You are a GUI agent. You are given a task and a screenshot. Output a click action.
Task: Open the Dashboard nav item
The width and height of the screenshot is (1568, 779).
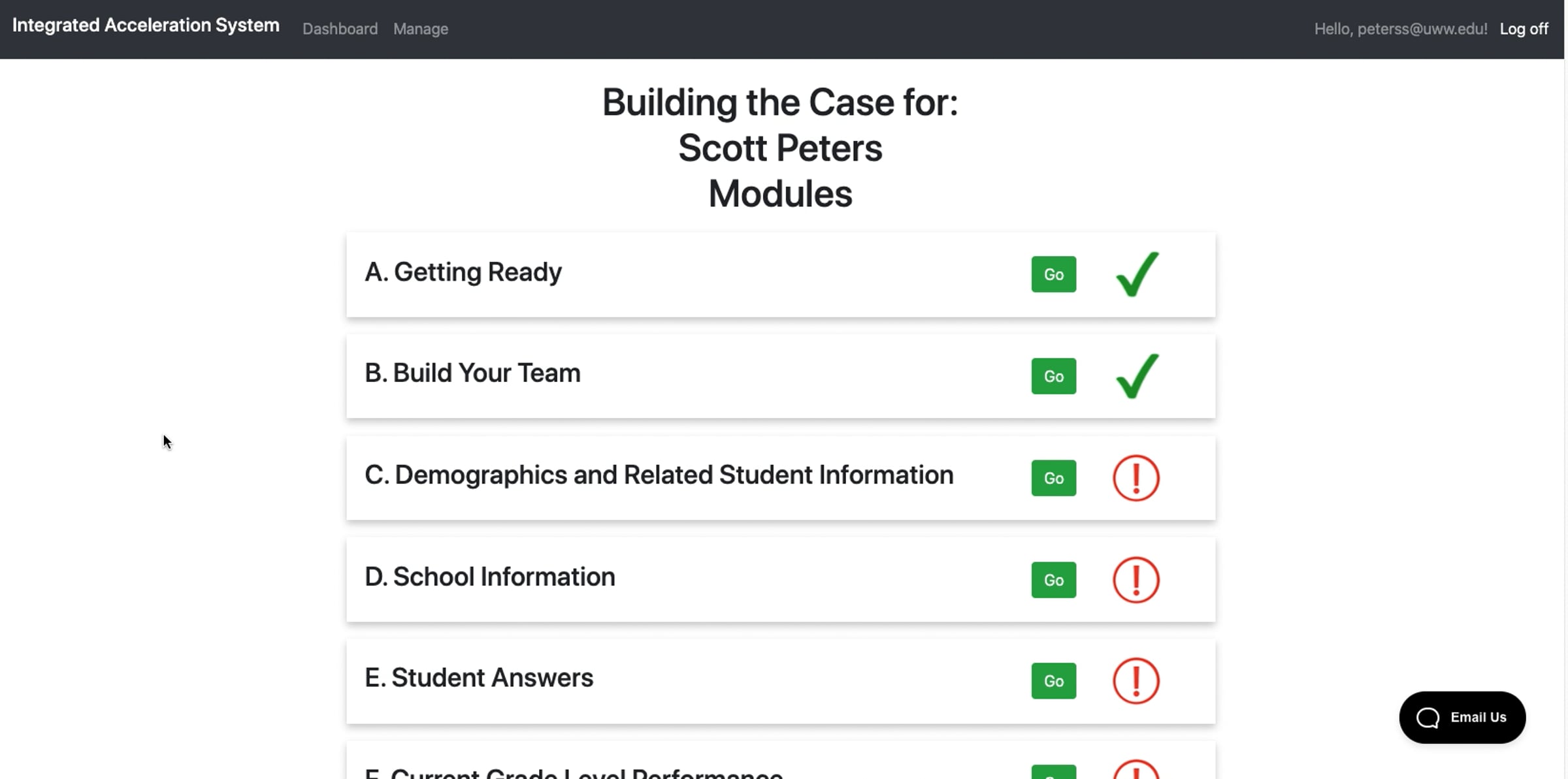(340, 29)
